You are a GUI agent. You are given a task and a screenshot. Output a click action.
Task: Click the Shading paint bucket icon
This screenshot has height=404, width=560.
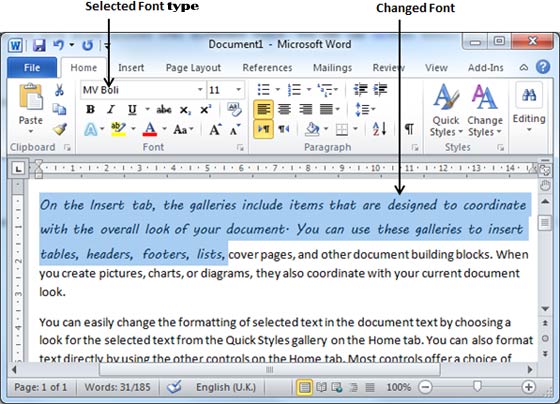pyautogui.click(x=312, y=129)
